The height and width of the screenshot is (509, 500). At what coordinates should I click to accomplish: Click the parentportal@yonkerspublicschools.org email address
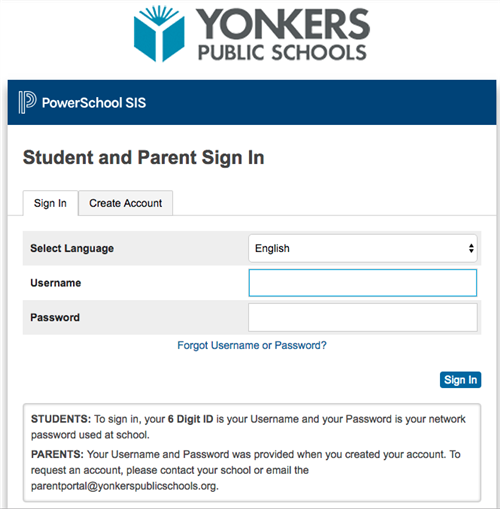point(124,486)
